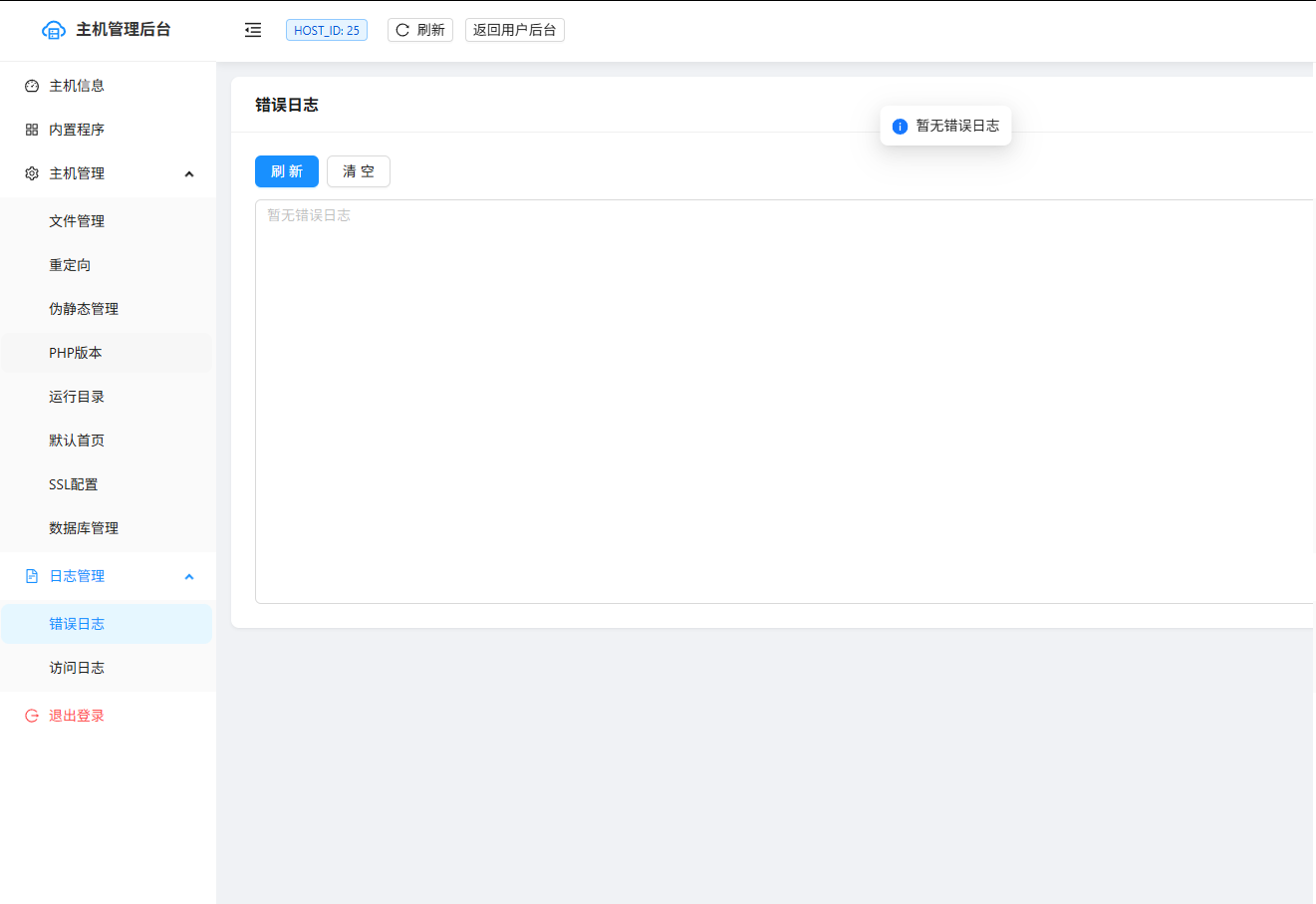
Task: Go to SSL配置 in the sidebar
Action: pyautogui.click(x=74, y=483)
